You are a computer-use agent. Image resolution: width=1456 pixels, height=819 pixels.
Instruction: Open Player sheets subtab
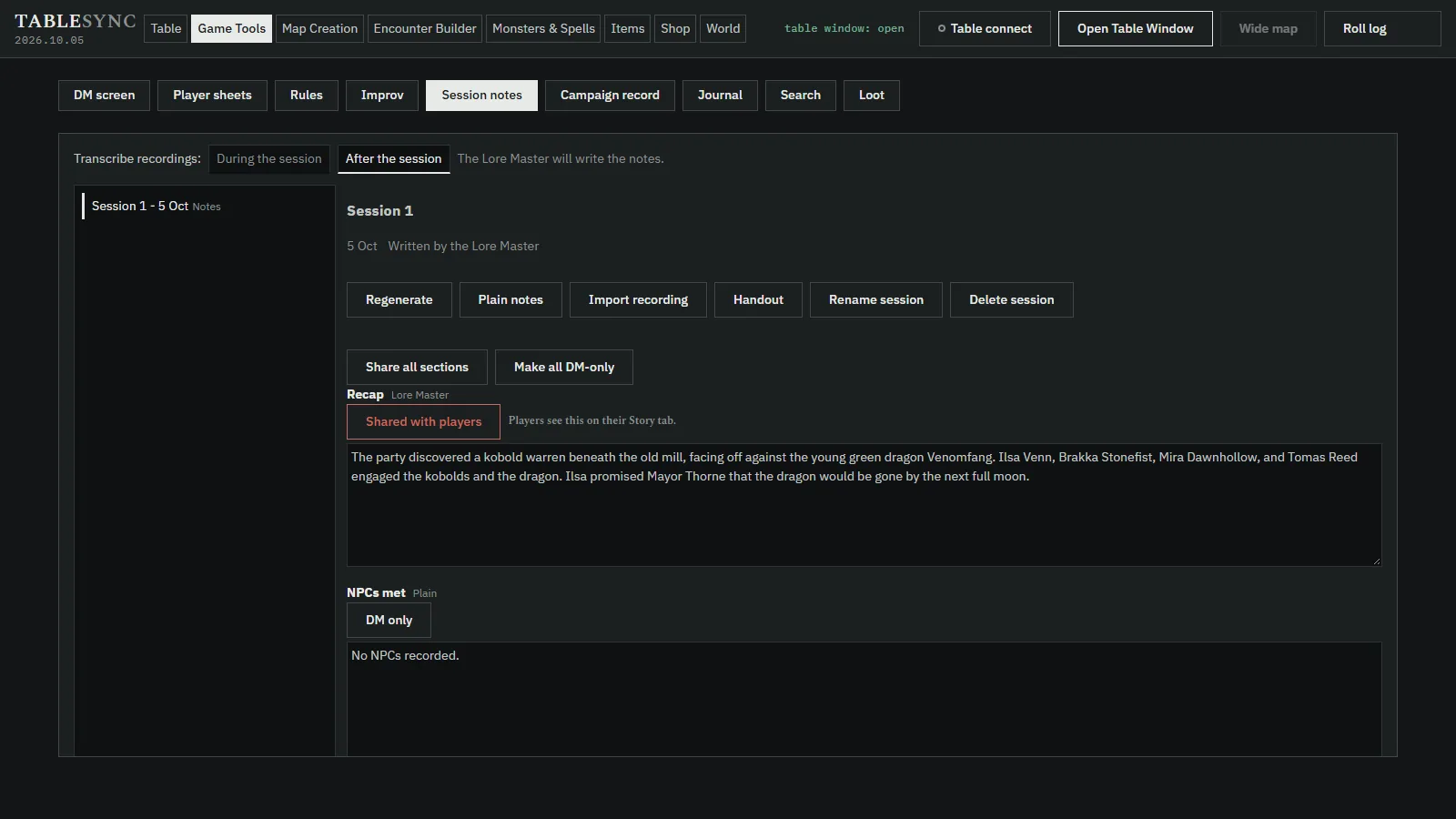tap(212, 96)
